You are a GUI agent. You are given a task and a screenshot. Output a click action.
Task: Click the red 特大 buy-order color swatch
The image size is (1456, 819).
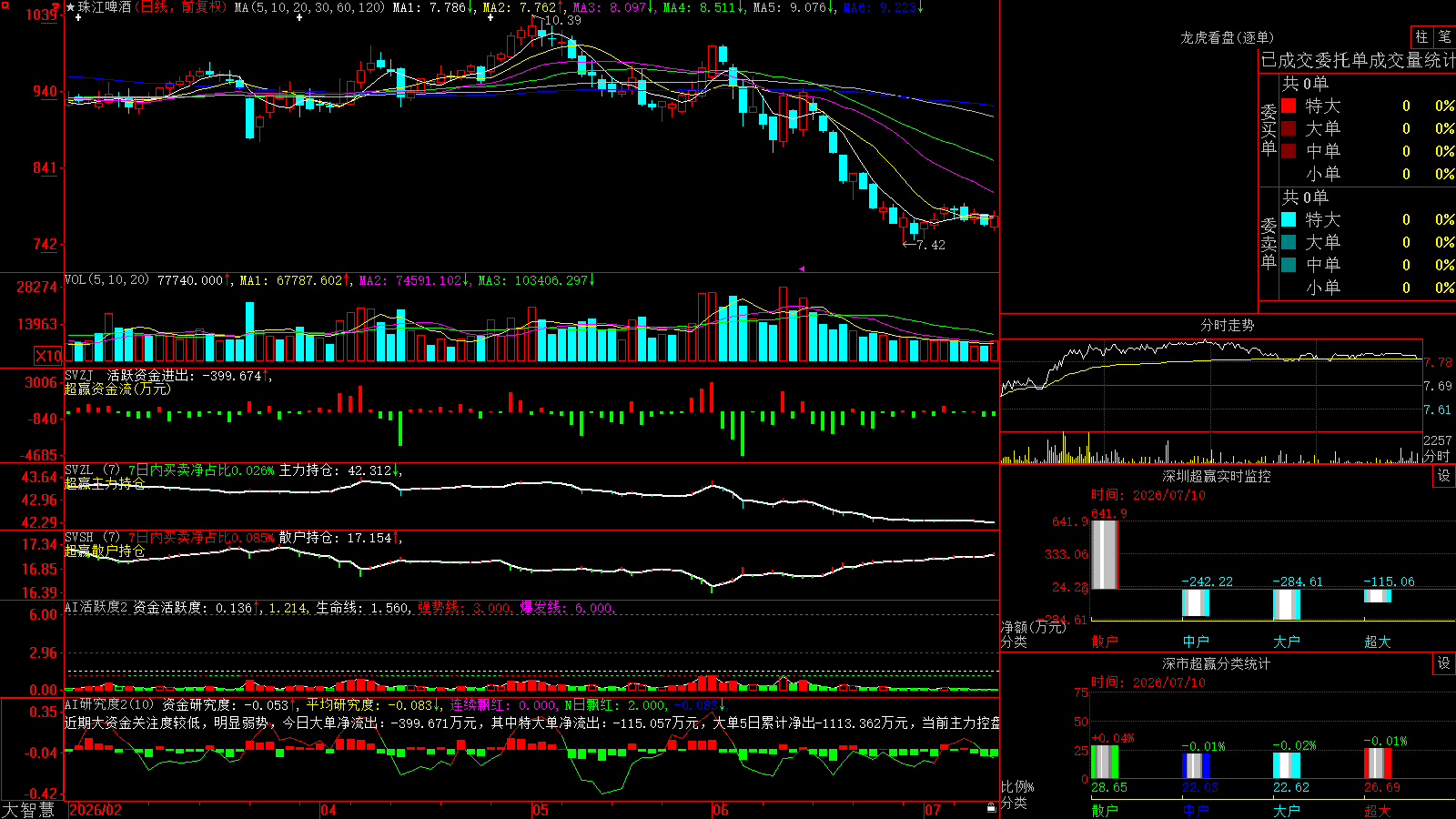[x=1289, y=106]
